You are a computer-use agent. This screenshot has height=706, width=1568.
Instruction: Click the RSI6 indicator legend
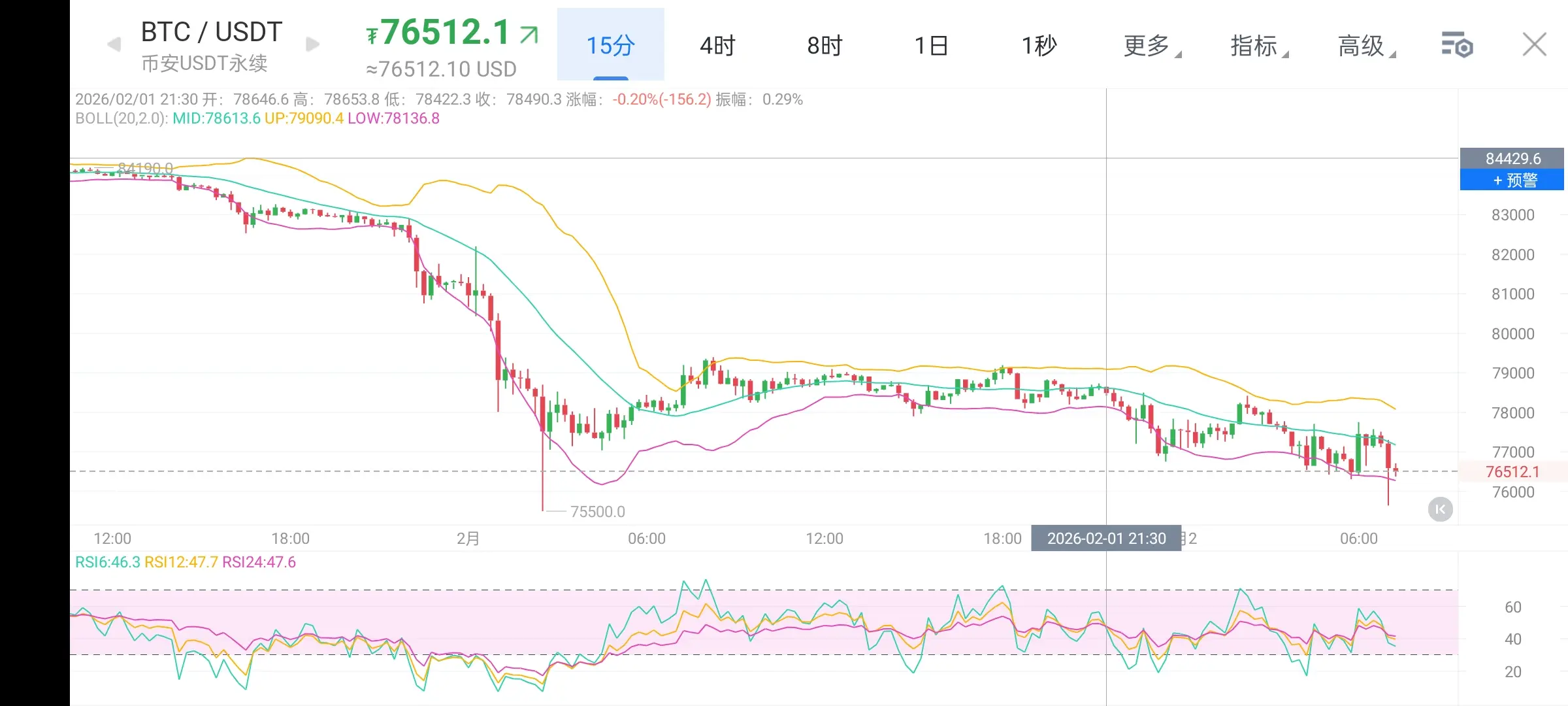point(108,562)
